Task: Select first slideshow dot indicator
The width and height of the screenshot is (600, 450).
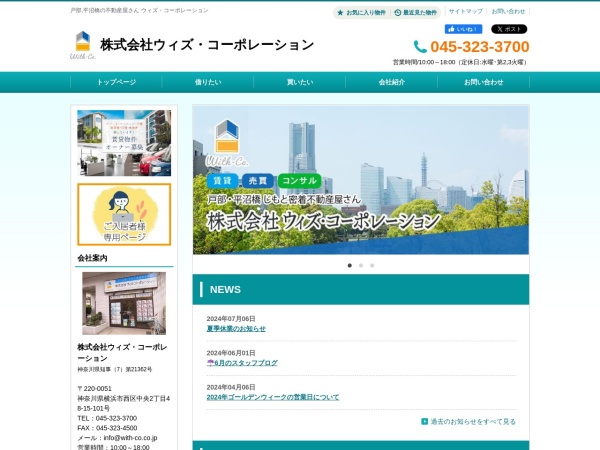Action: 349,265
